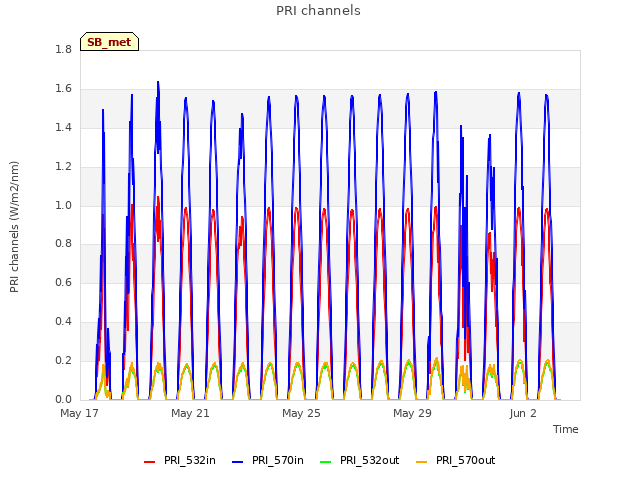Screen dimensions: 640x480
Task: Click the green PRI_532out legend swatch
Action: pos(326,462)
